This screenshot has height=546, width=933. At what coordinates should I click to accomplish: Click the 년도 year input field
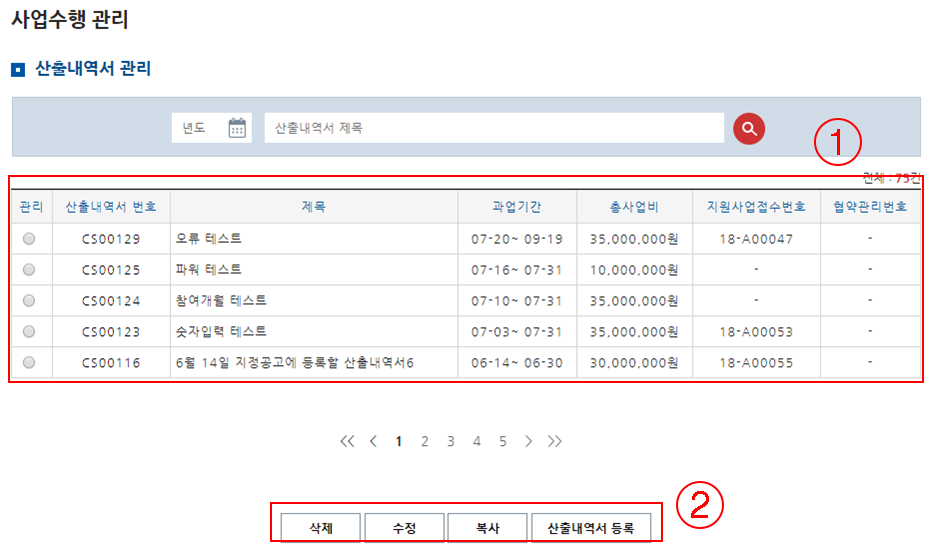(x=196, y=128)
